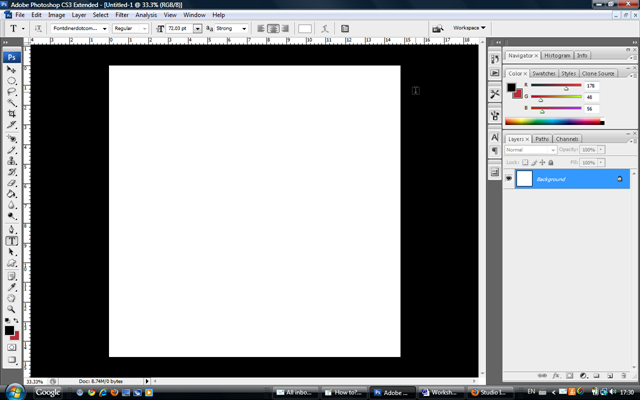Toggle Lock image pixels brush icon
The image size is (640, 400).
click(534, 162)
